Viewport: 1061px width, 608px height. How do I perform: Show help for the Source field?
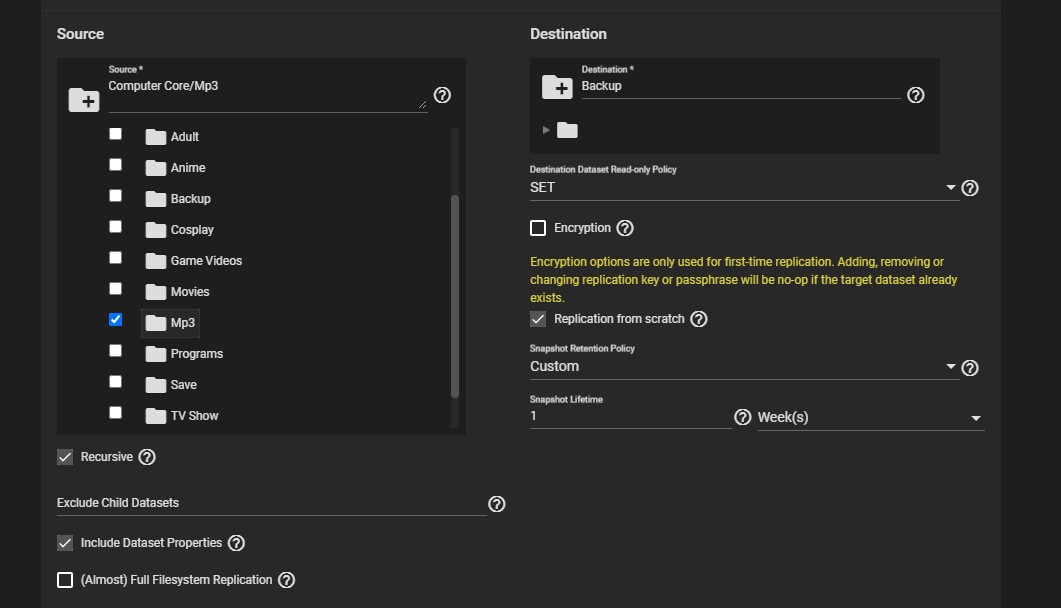442,95
